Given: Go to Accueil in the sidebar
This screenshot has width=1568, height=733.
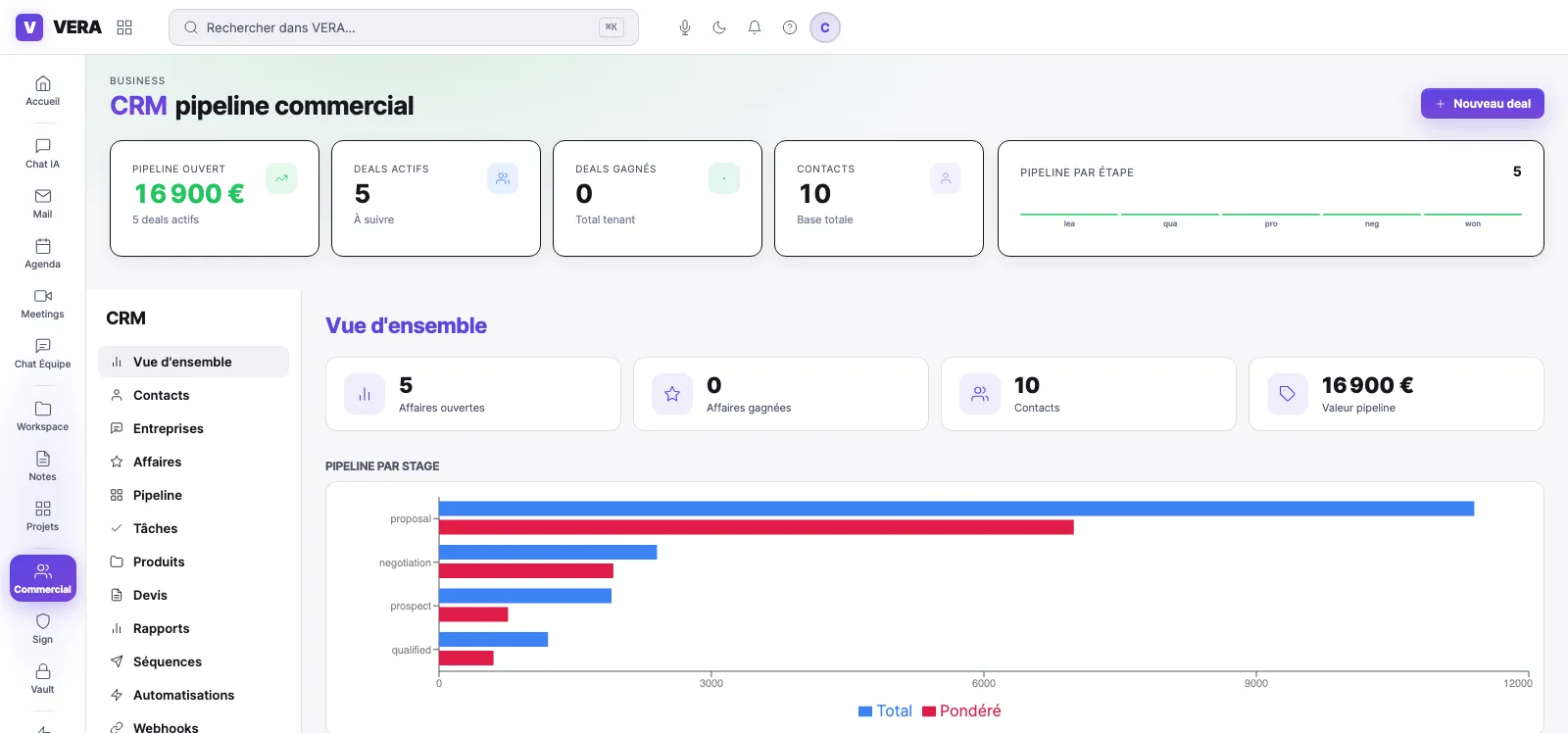Looking at the screenshot, I should [43, 91].
